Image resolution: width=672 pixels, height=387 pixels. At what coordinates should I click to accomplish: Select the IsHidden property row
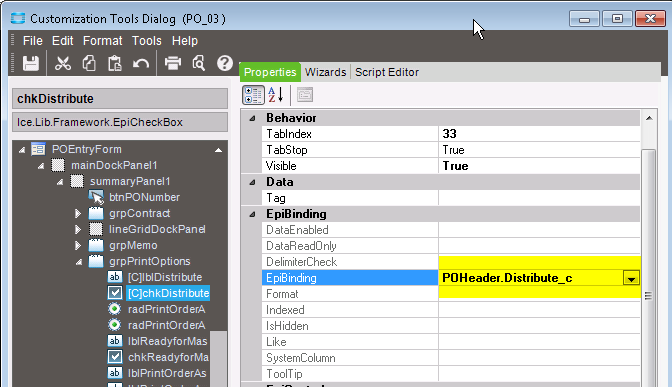tap(451, 326)
